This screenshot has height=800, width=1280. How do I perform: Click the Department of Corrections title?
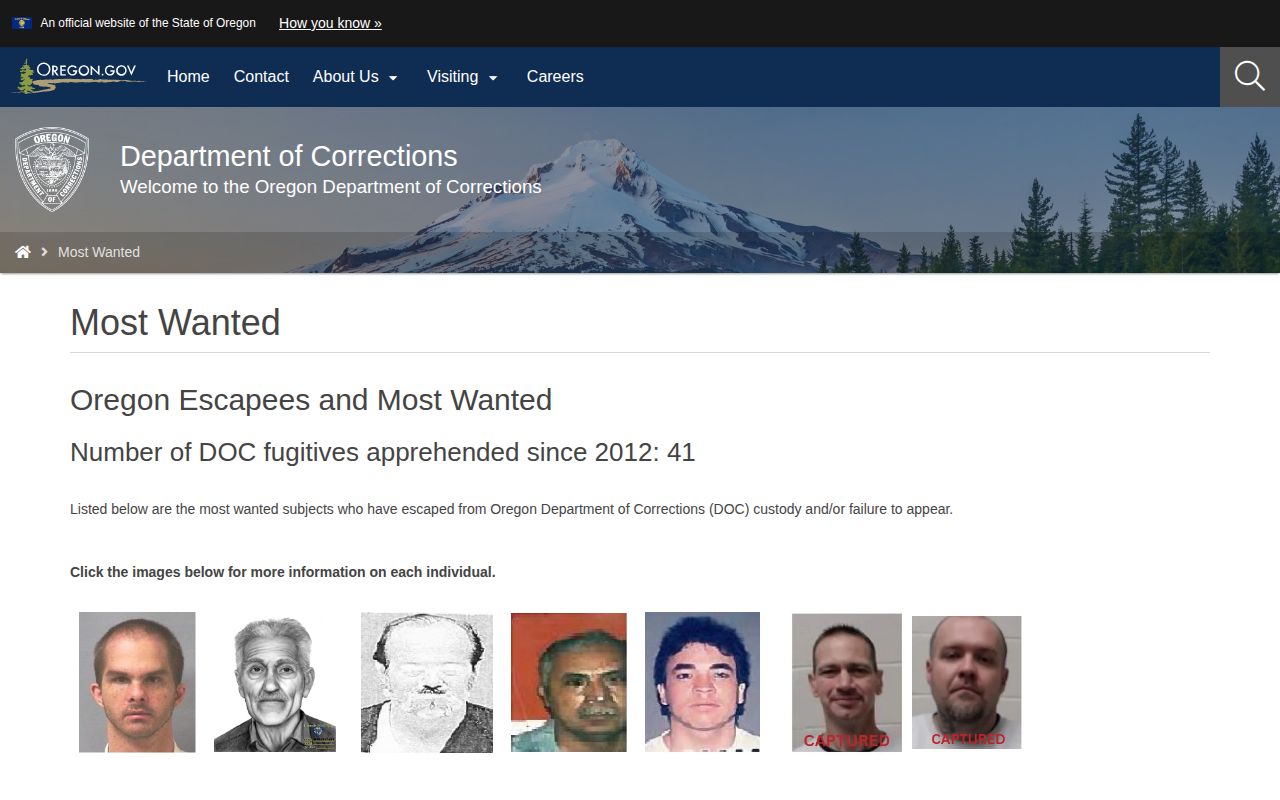click(289, 156)
